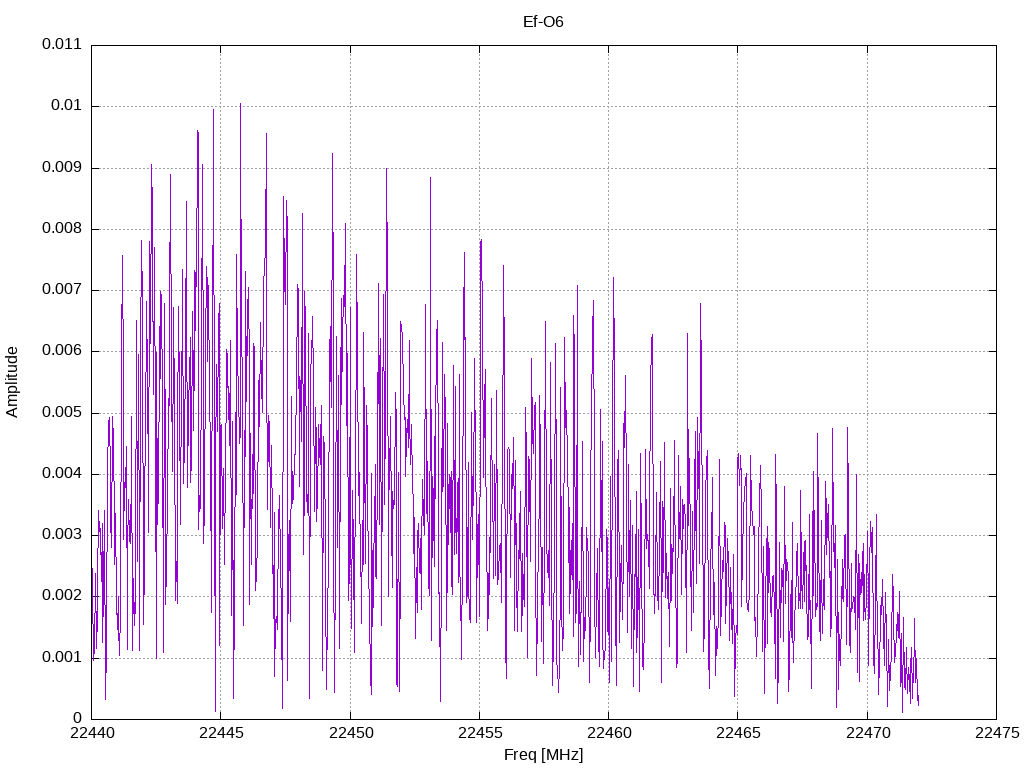The image size is (1024, 768).
Task: Click the y-axis tick label 0.001
Action: 62,657
